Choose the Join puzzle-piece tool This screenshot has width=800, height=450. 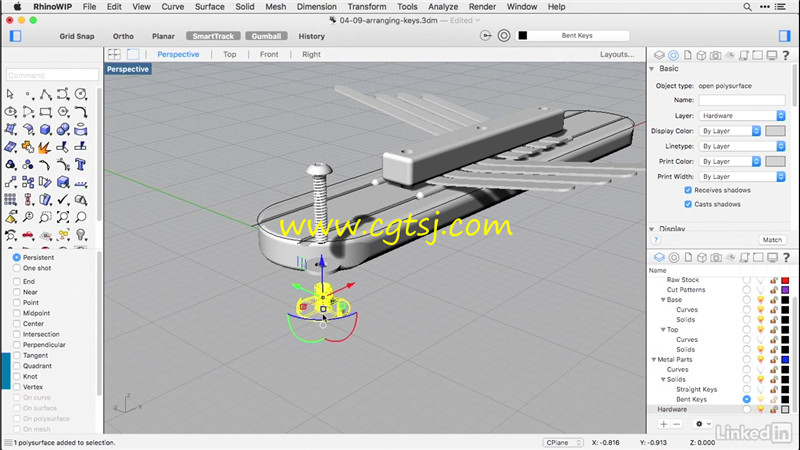(28, 147)
